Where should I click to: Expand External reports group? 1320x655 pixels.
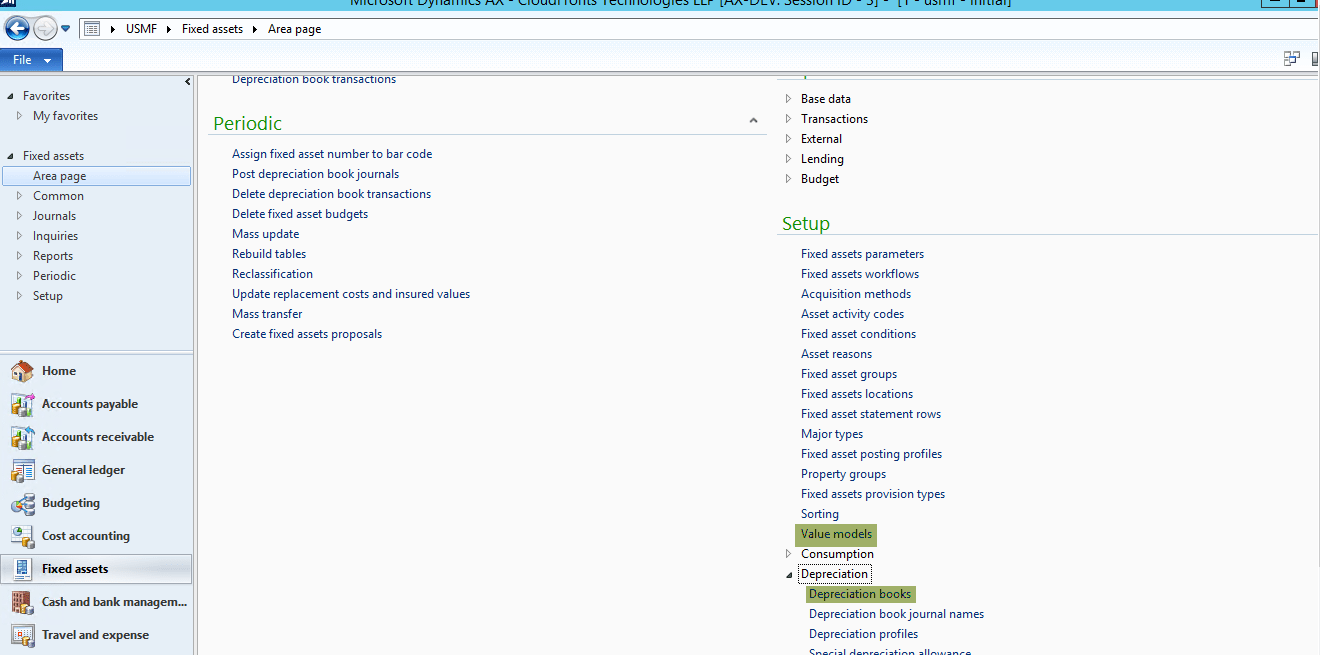point(788,139)
